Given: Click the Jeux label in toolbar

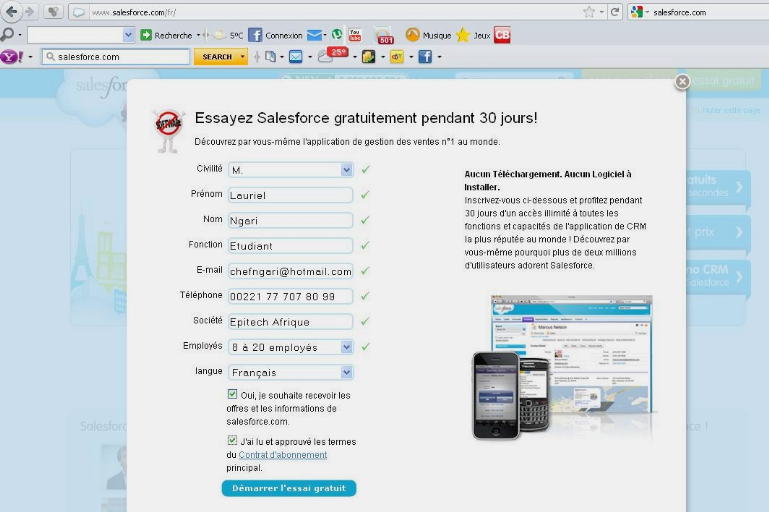Looking at the screenshot, I should [x=482, y=35].
